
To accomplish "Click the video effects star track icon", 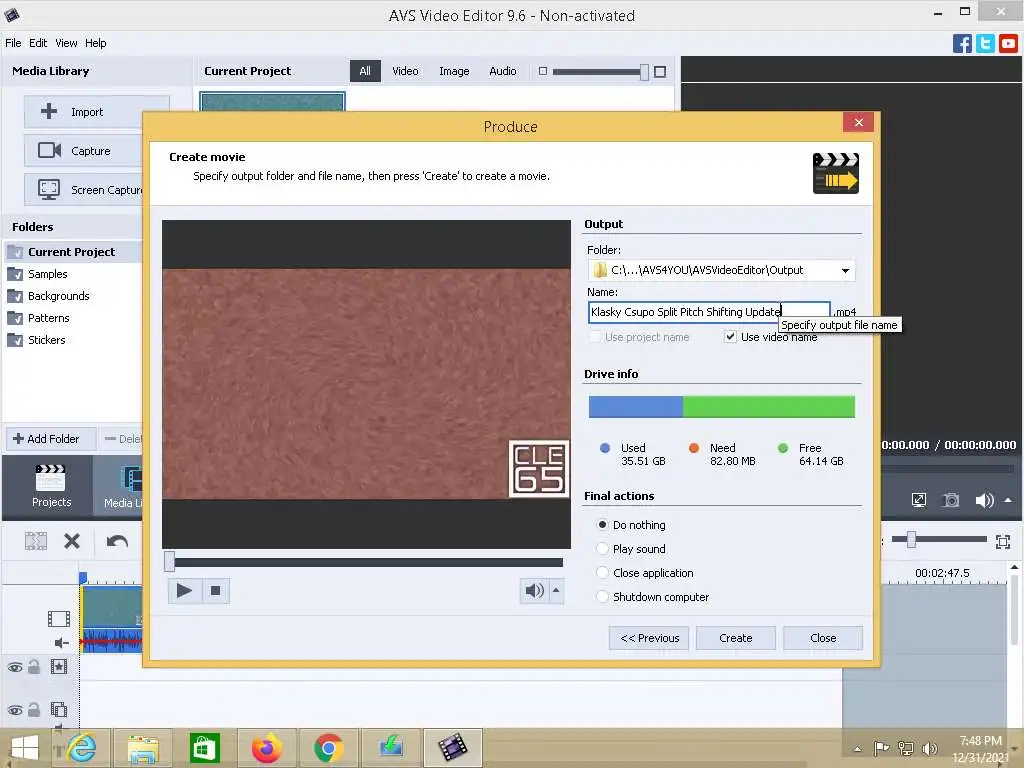I will point(59,667).
